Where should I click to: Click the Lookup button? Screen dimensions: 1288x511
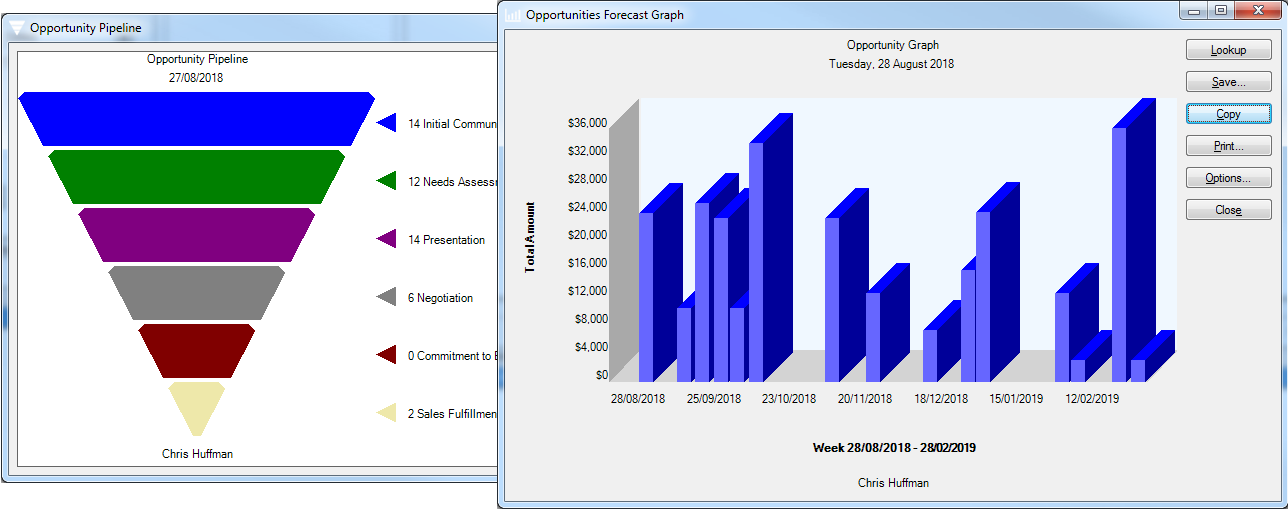tap(1228, 50)
